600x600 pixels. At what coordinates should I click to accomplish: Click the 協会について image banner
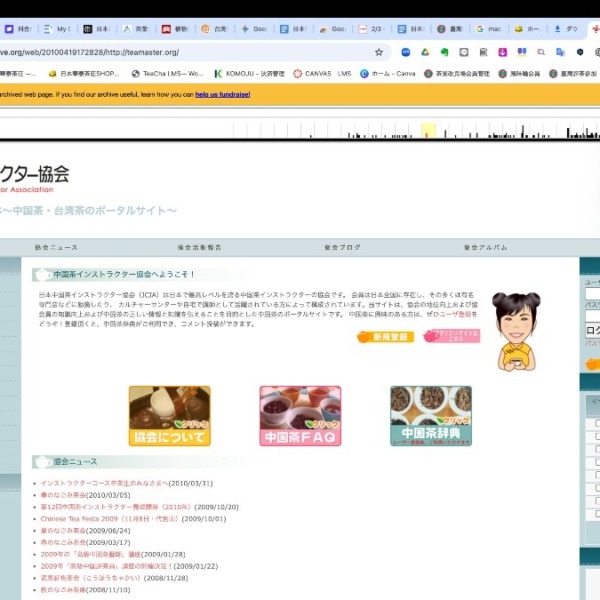click(x=169, y=415)
